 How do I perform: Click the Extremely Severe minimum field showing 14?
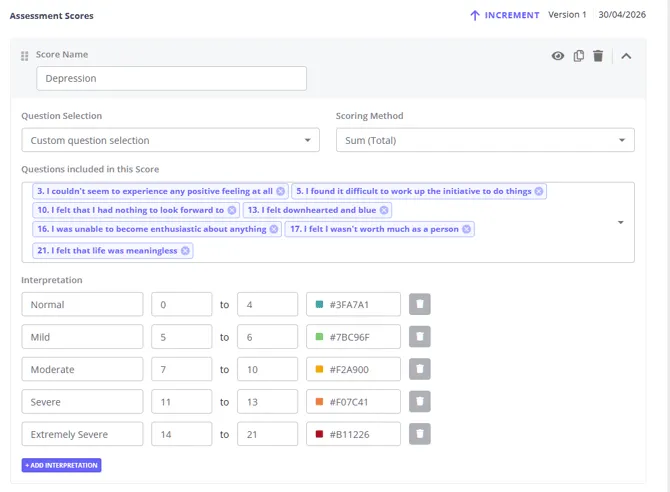(182, 434)
